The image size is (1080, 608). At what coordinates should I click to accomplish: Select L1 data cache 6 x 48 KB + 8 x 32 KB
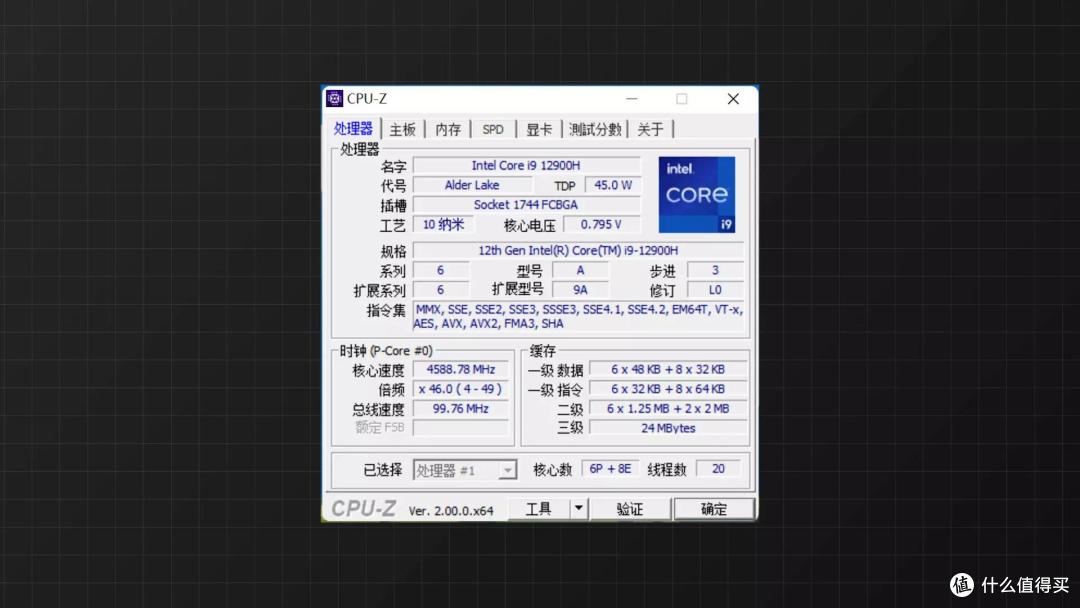click(x=667, y=370)
